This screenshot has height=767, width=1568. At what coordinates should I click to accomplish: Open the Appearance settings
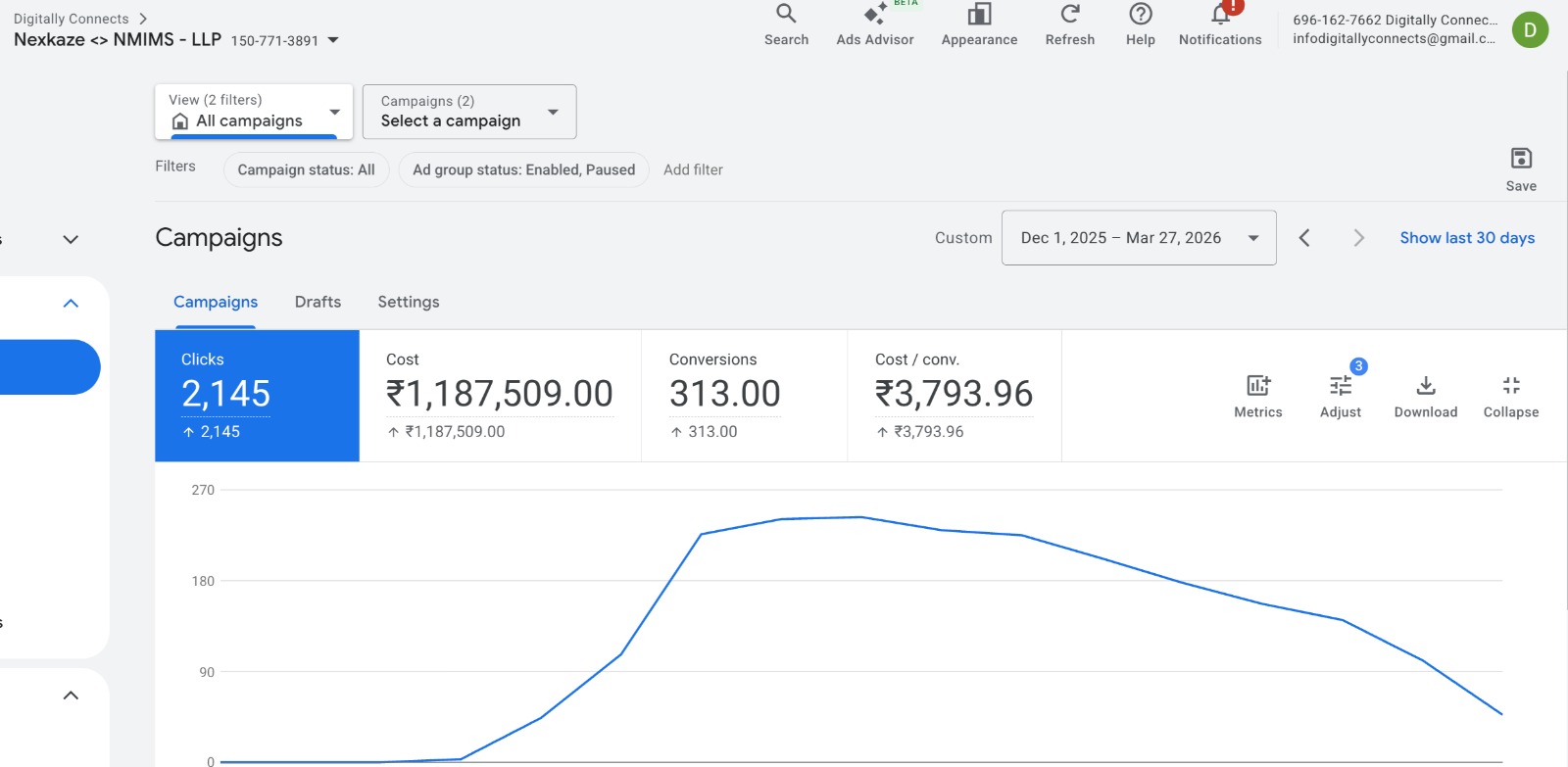(x=979, y=25)
